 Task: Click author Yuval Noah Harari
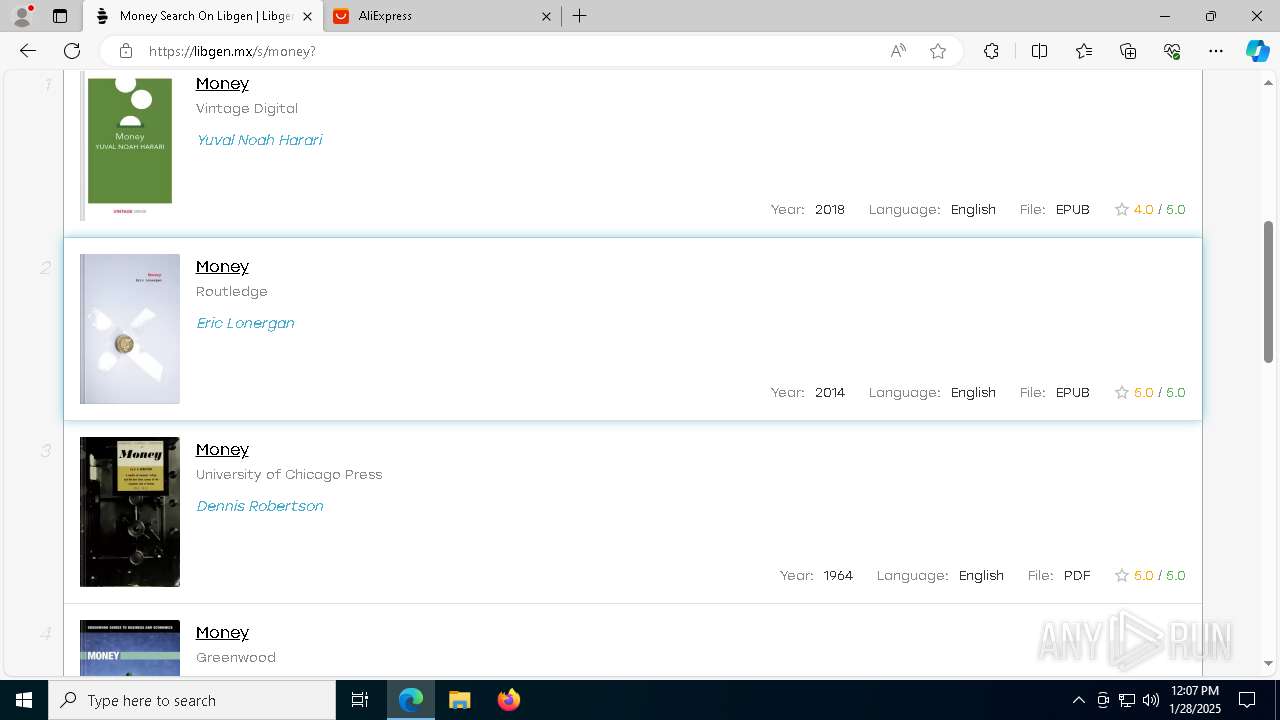[x=259, y=140]
